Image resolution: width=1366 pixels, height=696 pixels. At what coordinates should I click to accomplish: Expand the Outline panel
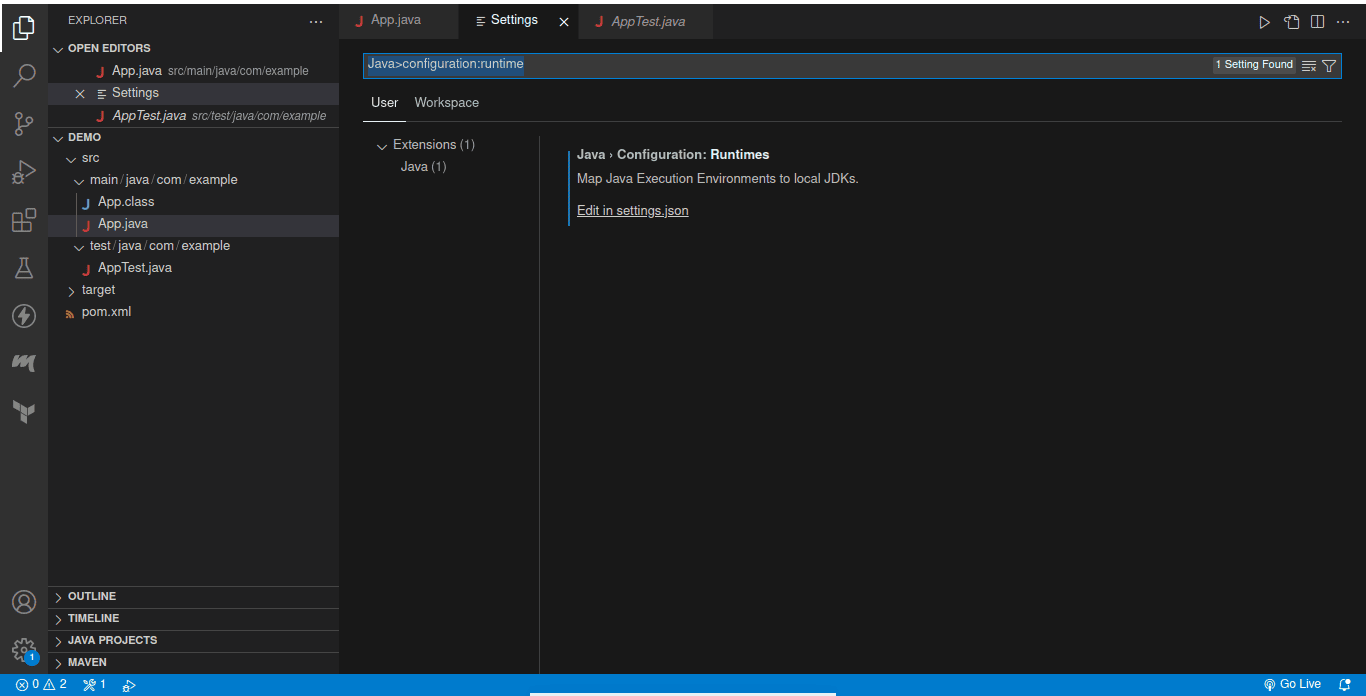[x=193, y=597]
